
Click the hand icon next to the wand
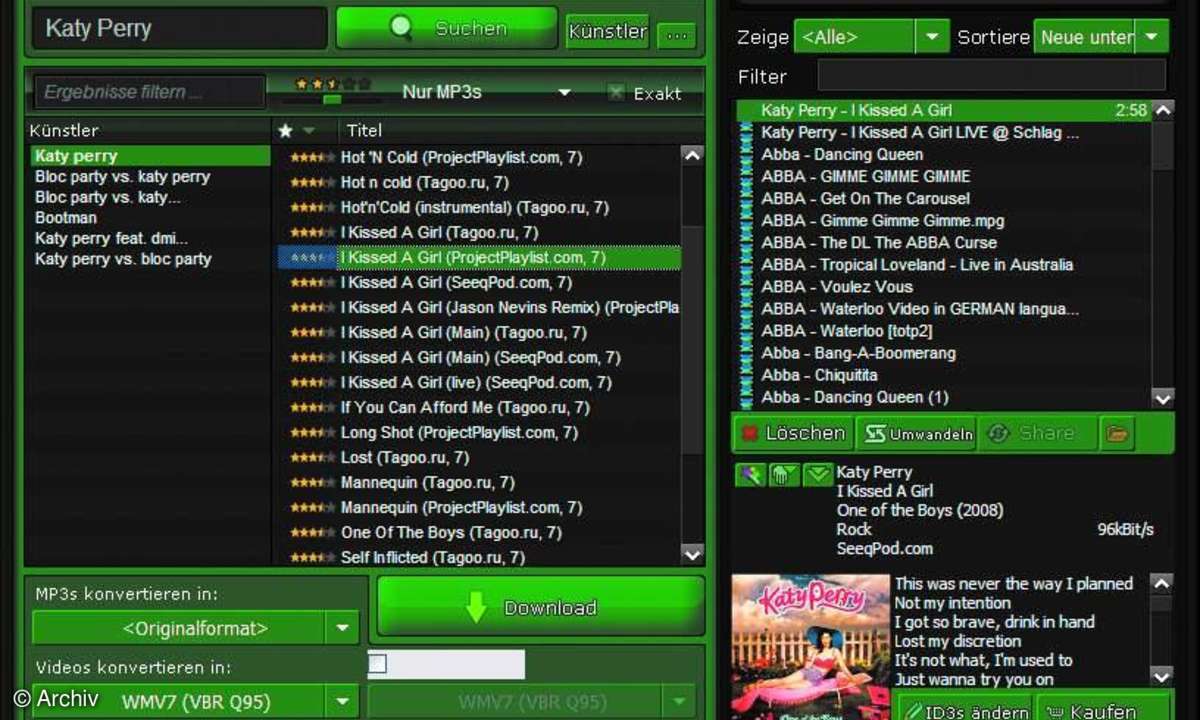click(x=784, y=475)
